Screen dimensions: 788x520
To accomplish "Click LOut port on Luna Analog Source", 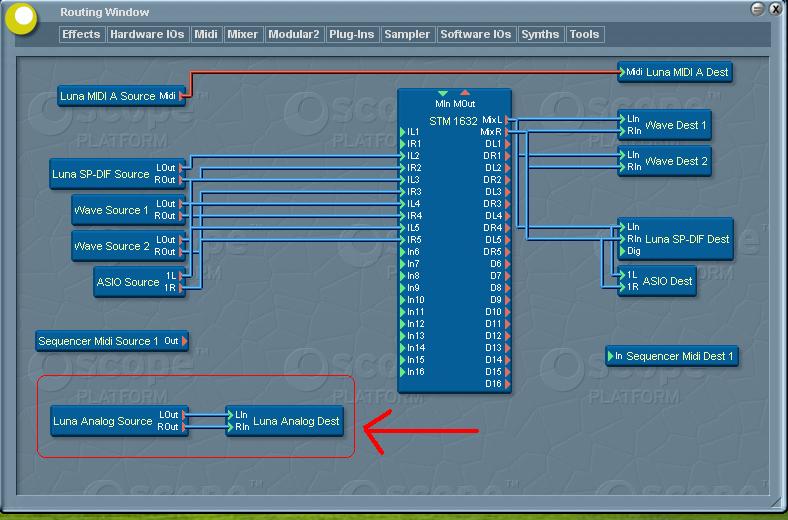I will tap(184, 415).
